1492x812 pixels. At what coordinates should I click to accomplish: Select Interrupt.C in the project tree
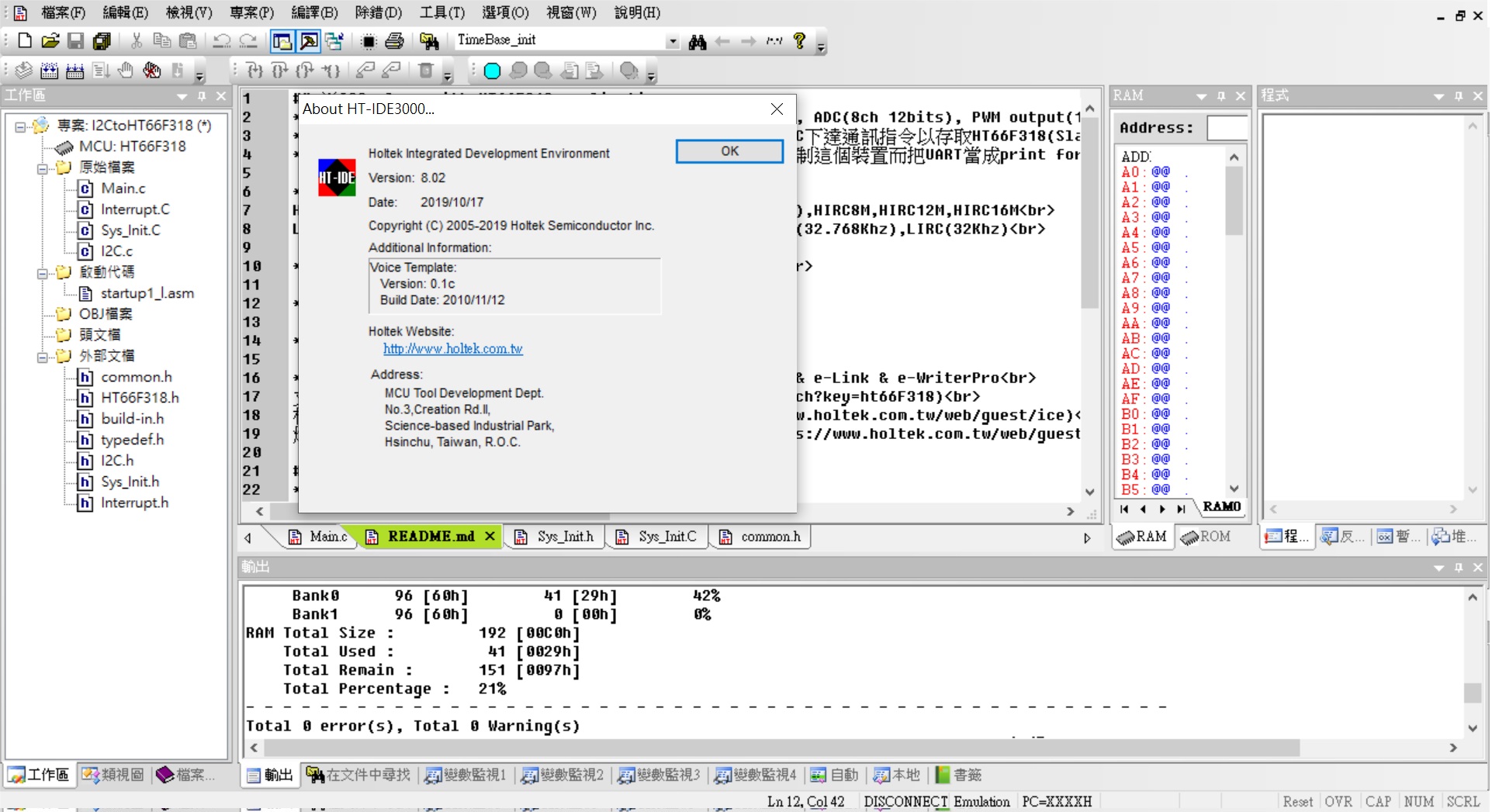(x=134, y=209)
